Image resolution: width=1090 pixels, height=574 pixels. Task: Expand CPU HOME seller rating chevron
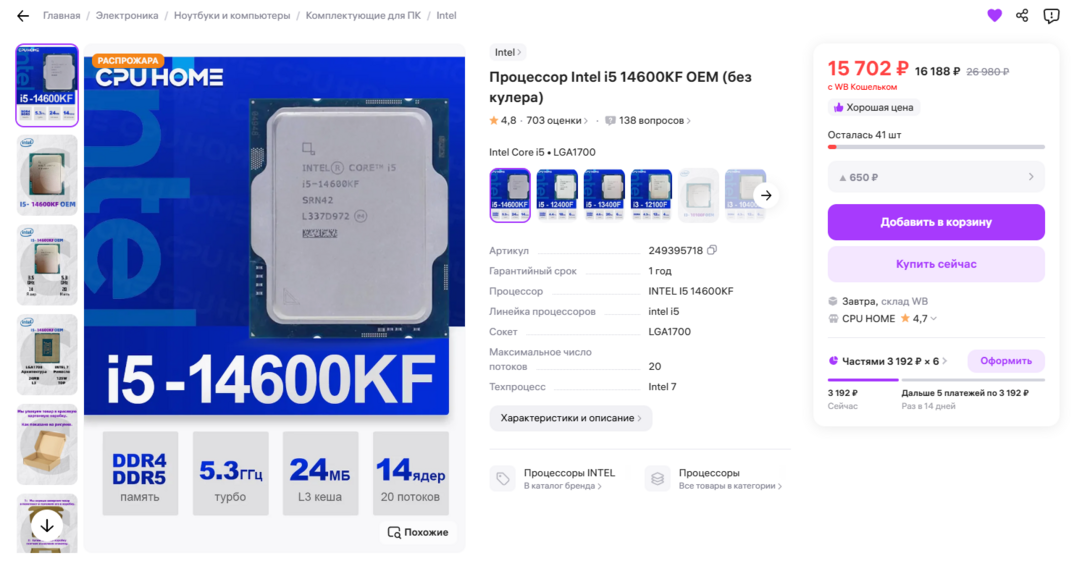(934, 319)
